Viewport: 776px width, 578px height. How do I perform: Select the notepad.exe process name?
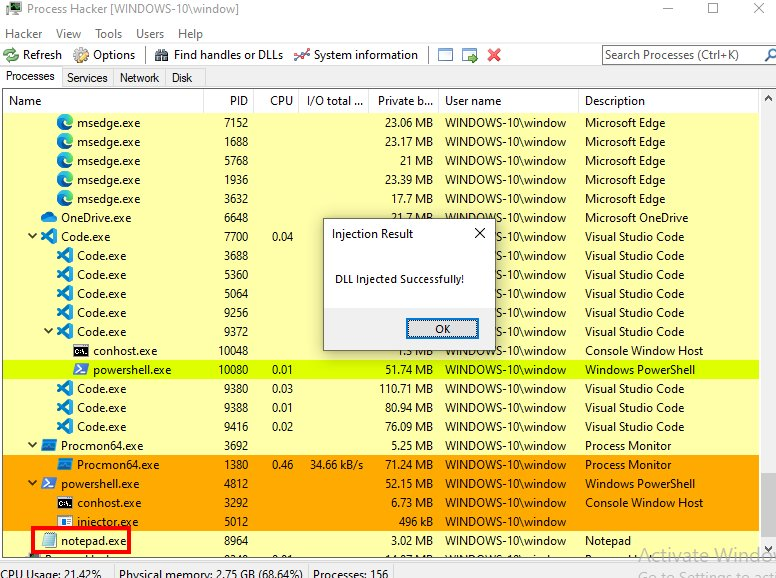coord(94,541)
